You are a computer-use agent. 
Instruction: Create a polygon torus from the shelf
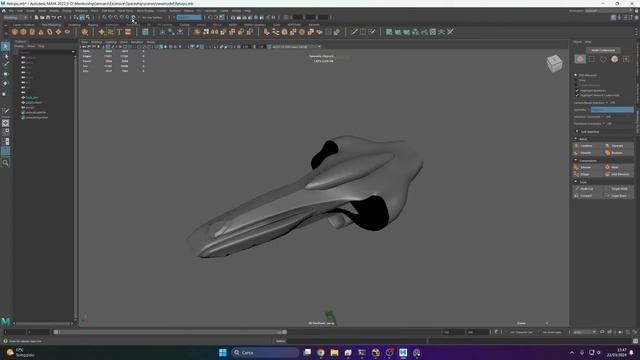(x=49, y=32)
